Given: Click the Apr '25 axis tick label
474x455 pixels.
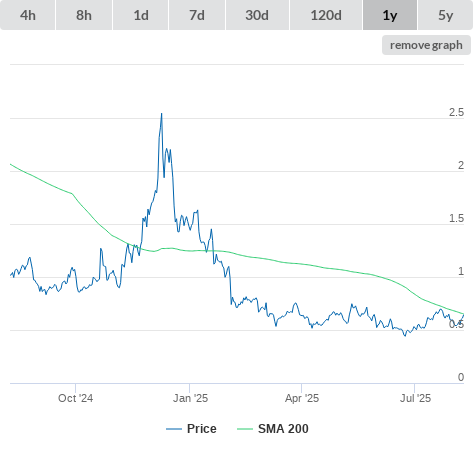Looking at the screenshot, I should click(x=302, y=398).
